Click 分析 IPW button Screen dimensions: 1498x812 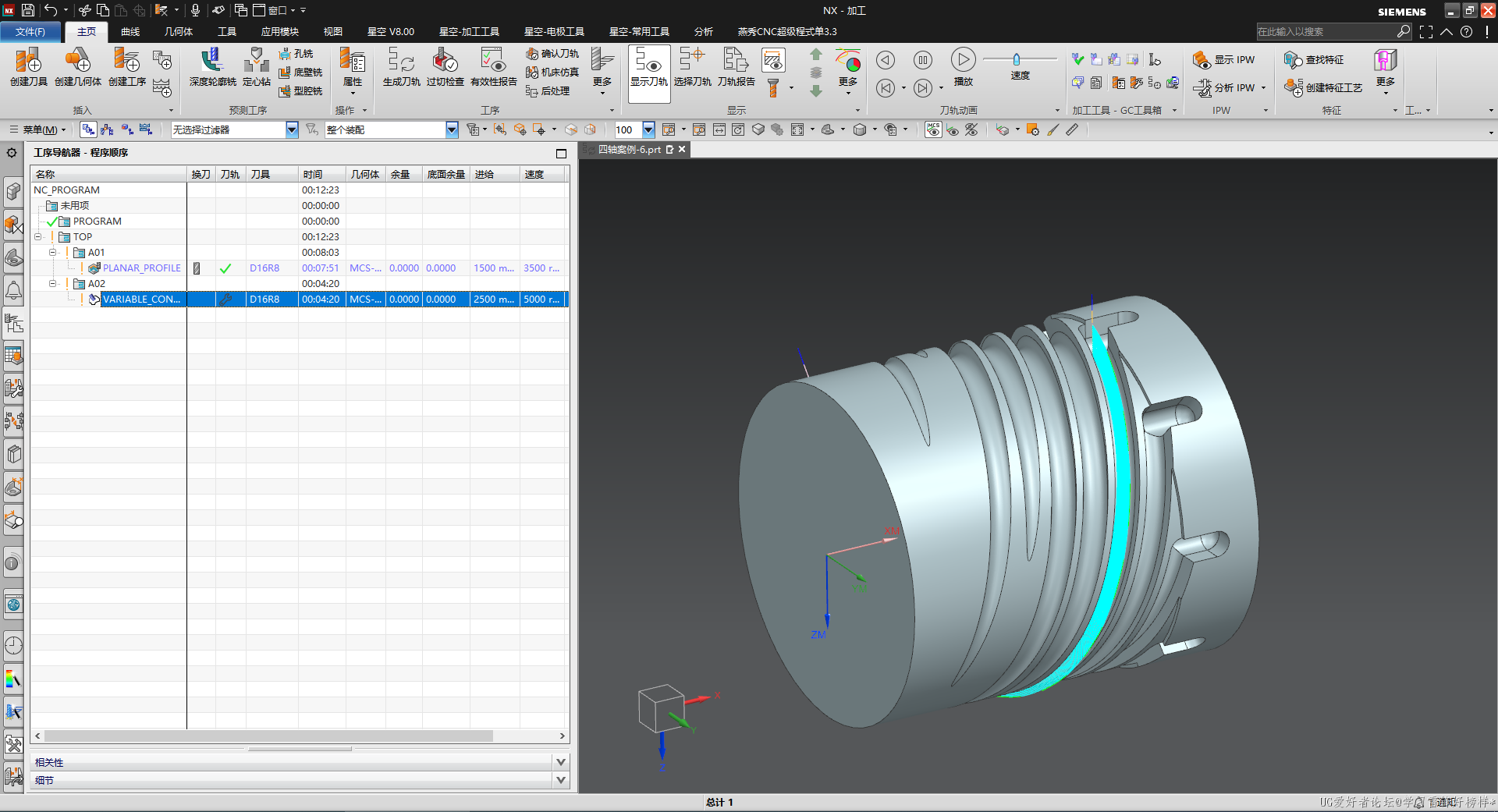(1229, 87)
